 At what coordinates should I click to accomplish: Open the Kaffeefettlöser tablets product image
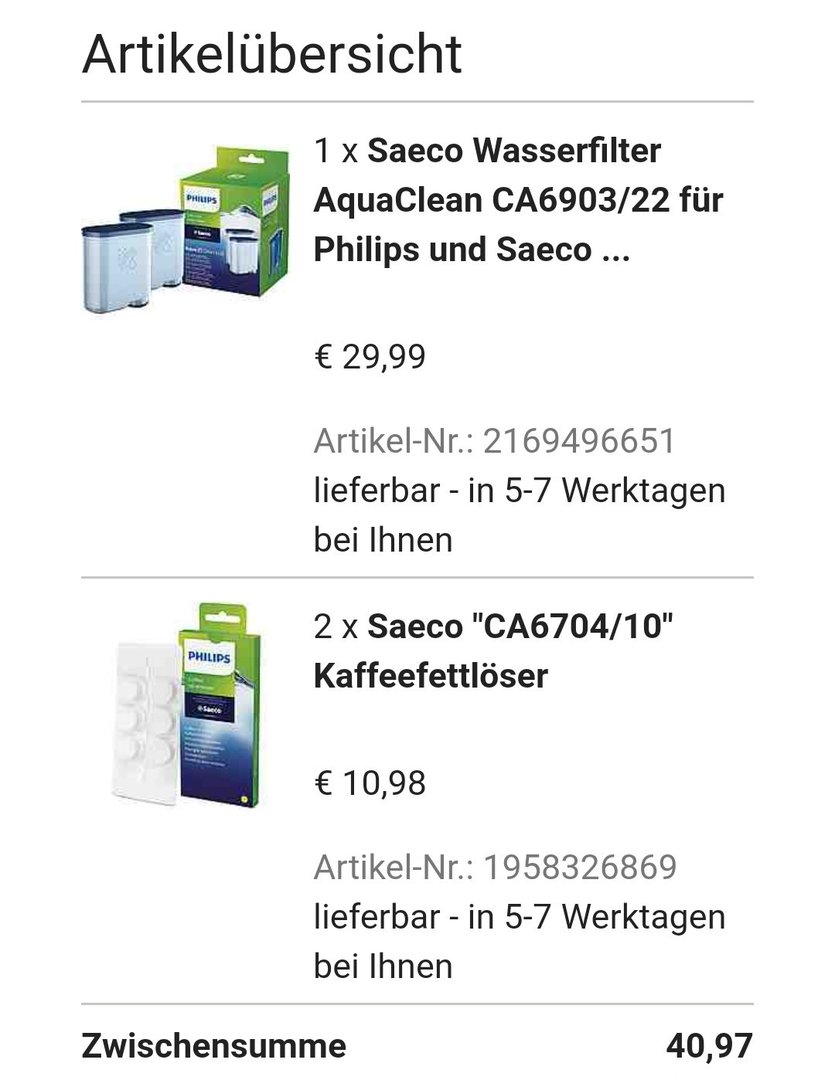click(185, 705)
